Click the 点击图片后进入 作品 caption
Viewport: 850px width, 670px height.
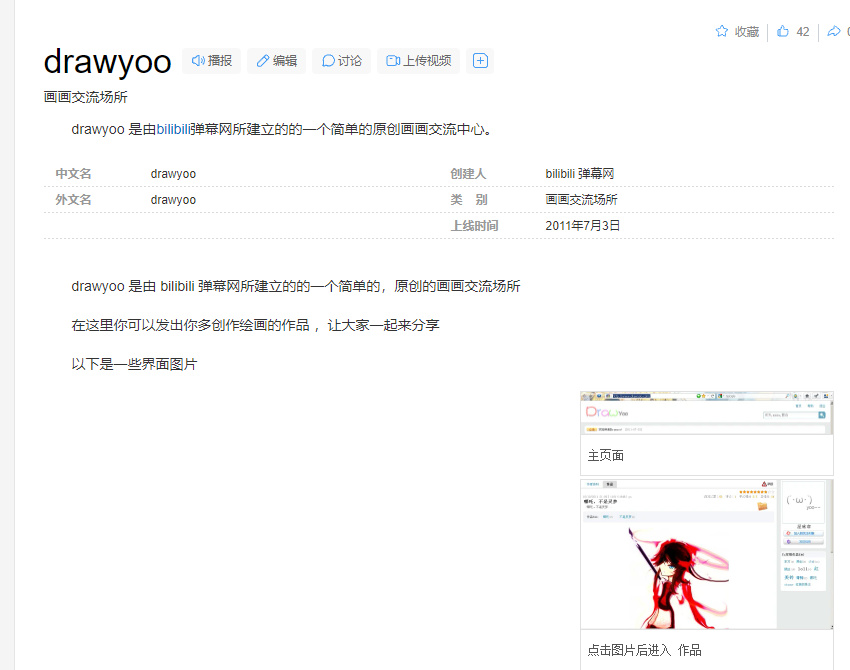tap(645, 650)
